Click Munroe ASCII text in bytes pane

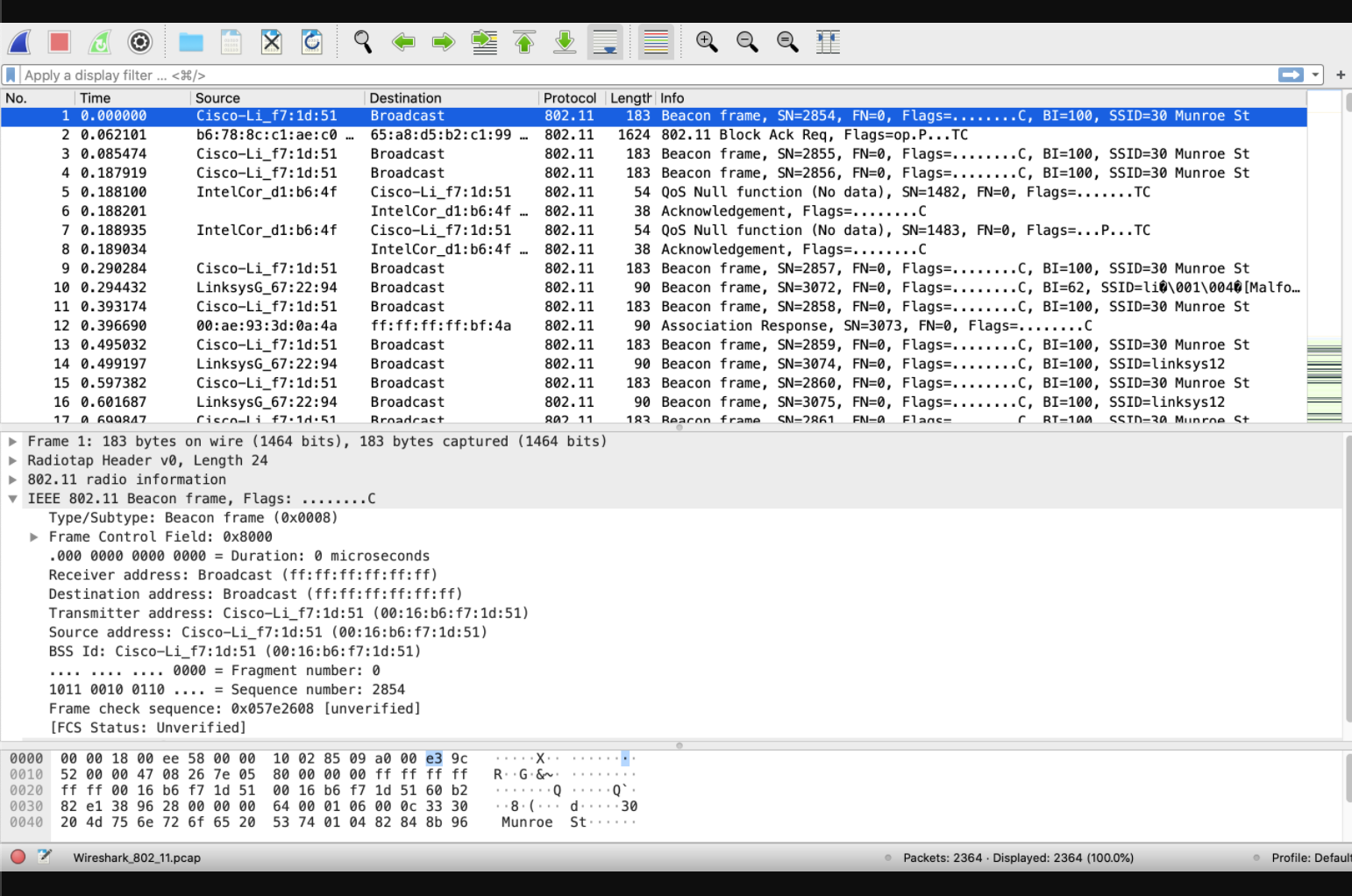[x=527, y=822]
